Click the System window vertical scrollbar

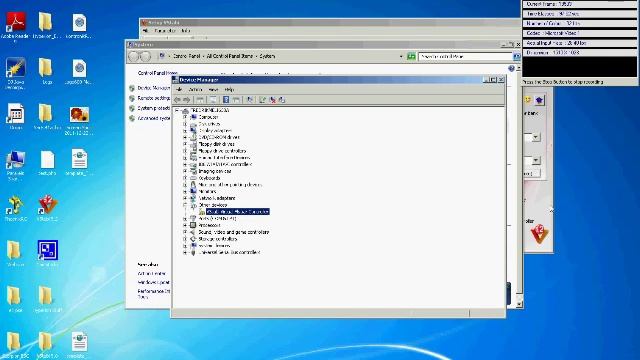click(x=519, y=186)
